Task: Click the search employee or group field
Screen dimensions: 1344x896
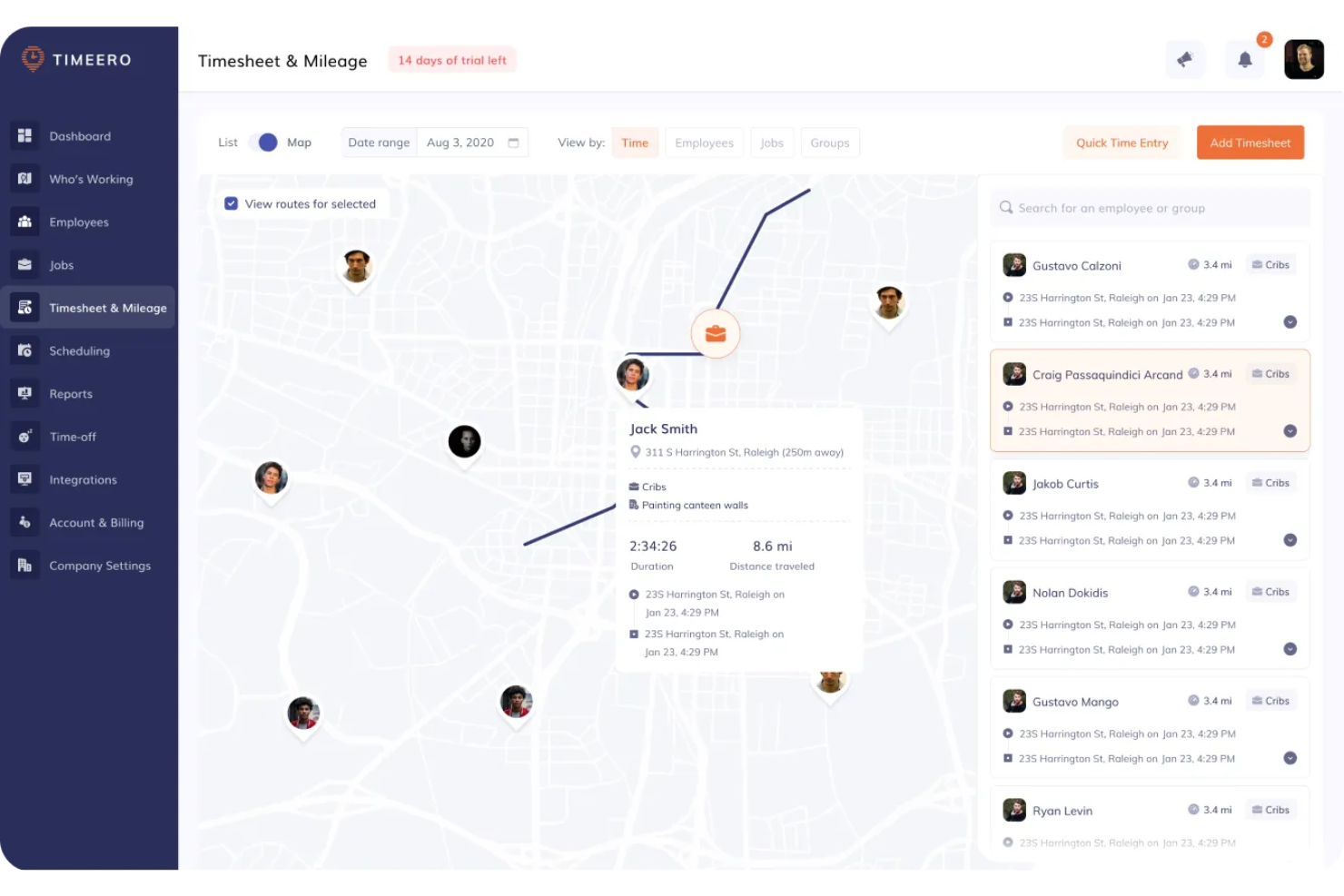Action: pyautogui.click(x=1149, y=207)
